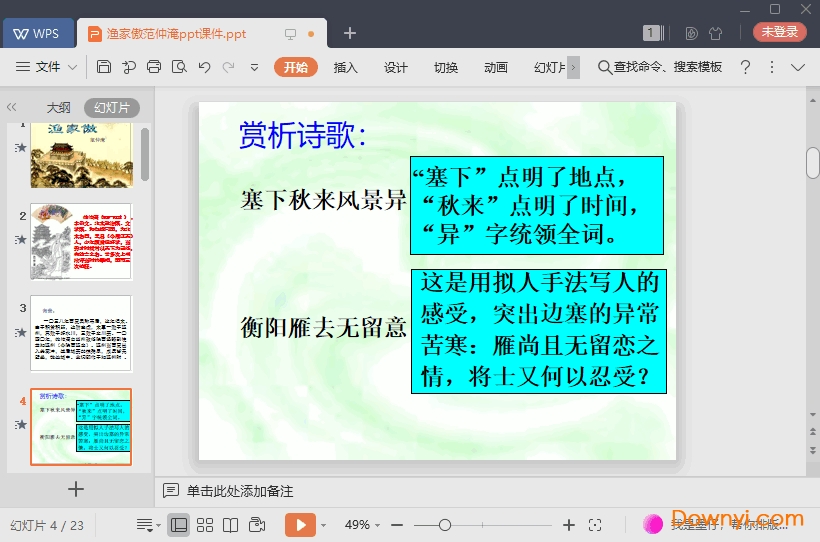This screenshot has width=820, height=542.
Task: Select slide 2 thumbnail with red text
Action: pyautogui.click(x=82, y=242)
